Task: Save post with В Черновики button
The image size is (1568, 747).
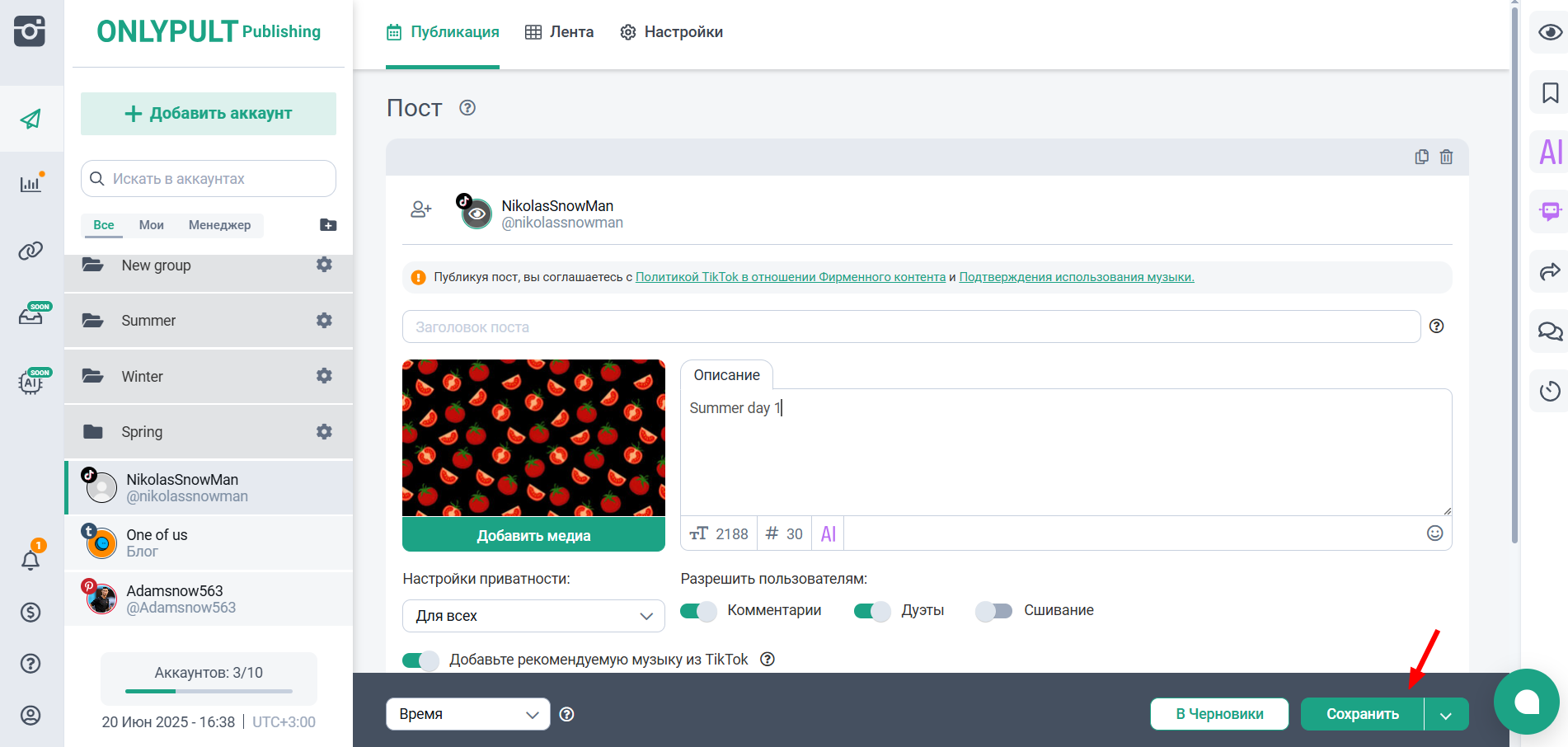Action: [x=1219, y=714]
